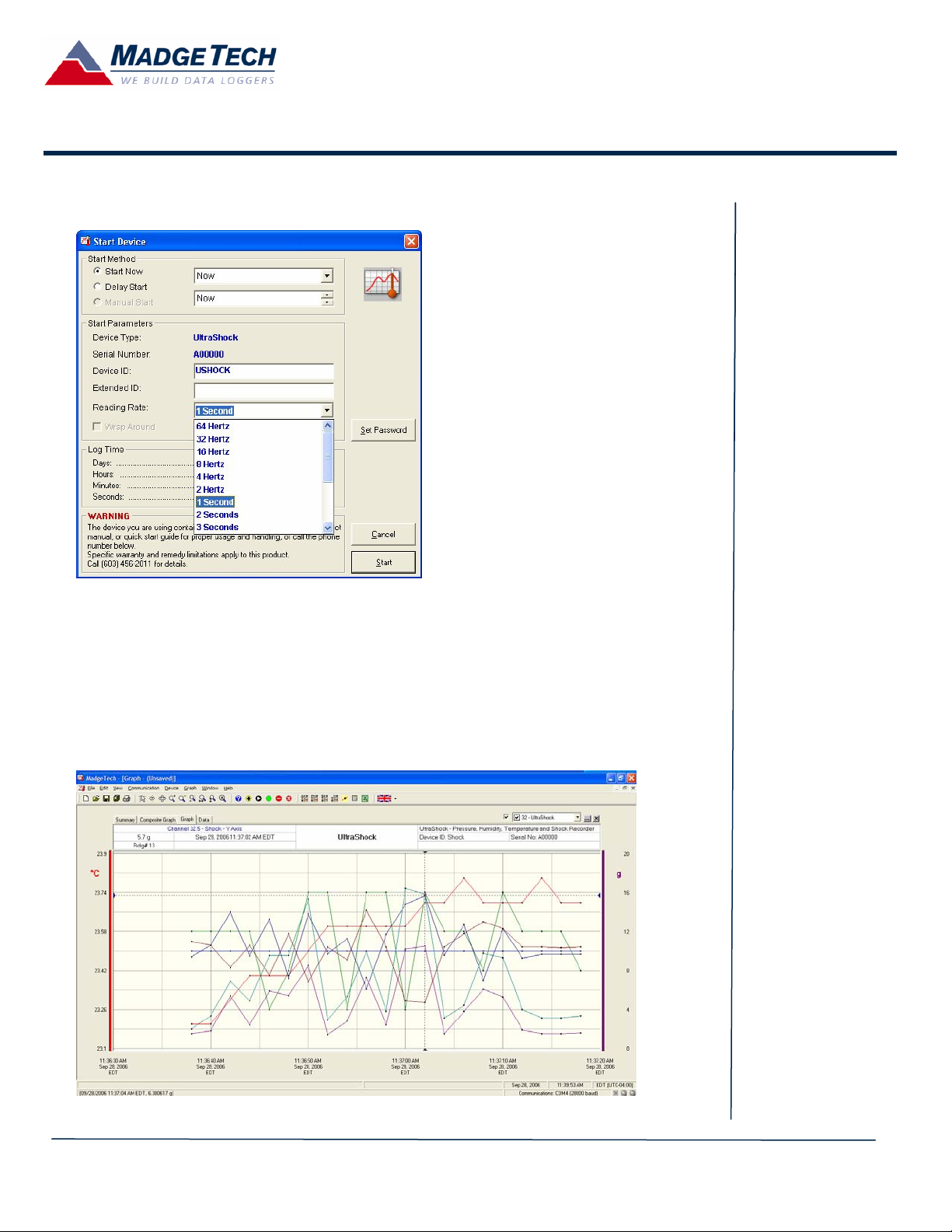This screenshot has height=1232, width=952.
Task: Click the Excel export icon
Action: pos(364,798)
